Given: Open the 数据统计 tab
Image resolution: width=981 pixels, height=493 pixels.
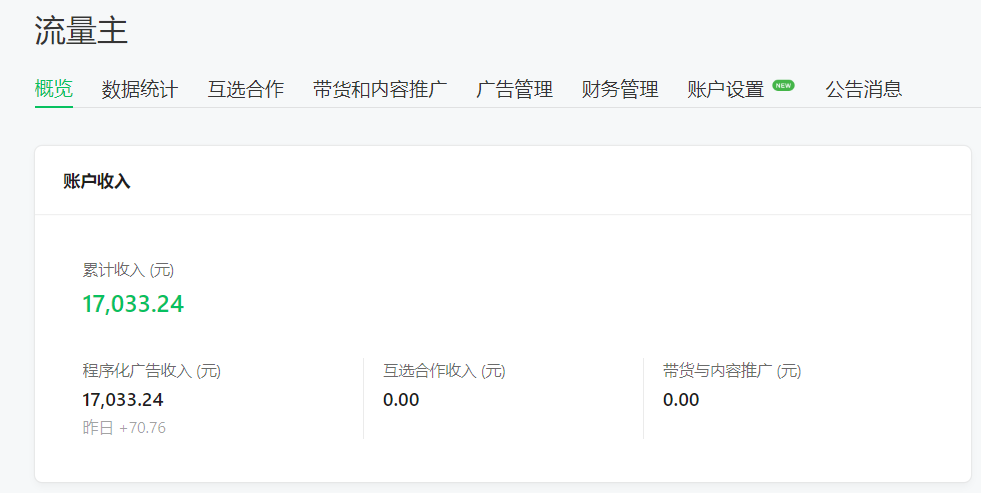Looking at the screenshot, I should 140,89.
